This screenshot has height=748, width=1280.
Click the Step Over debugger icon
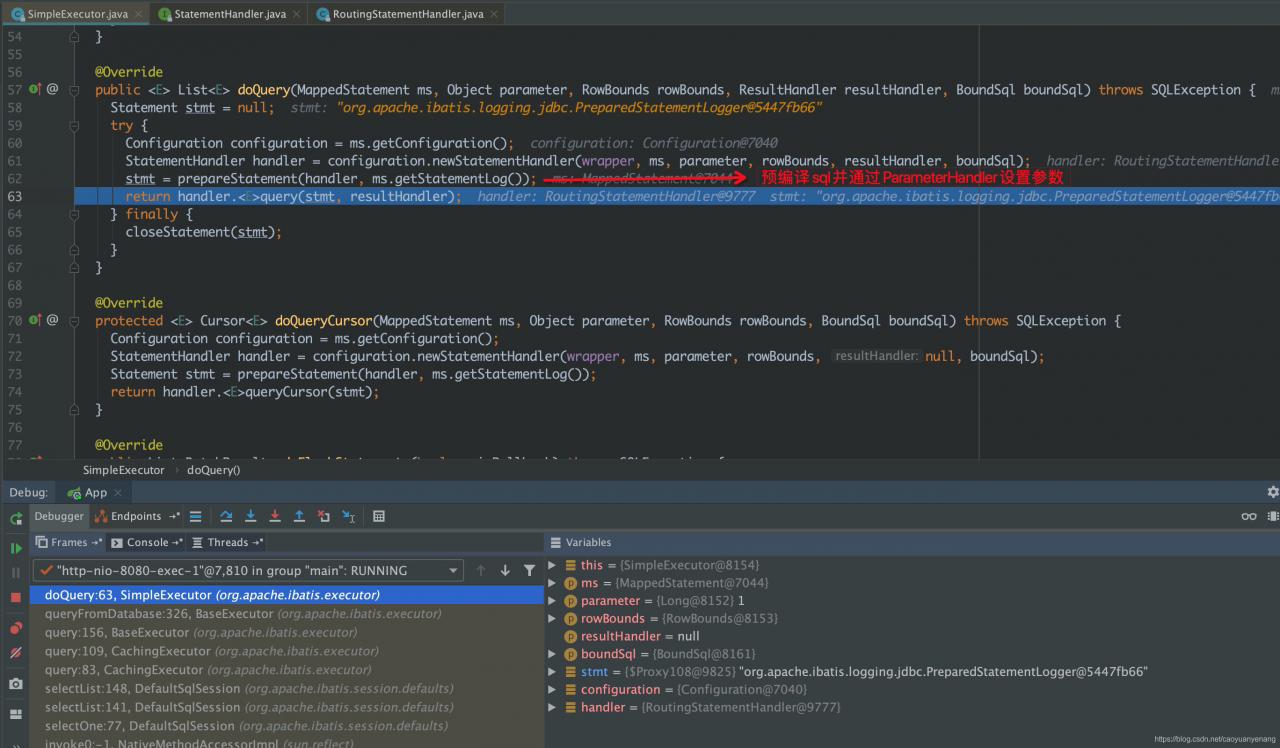[x=226, y=516]
